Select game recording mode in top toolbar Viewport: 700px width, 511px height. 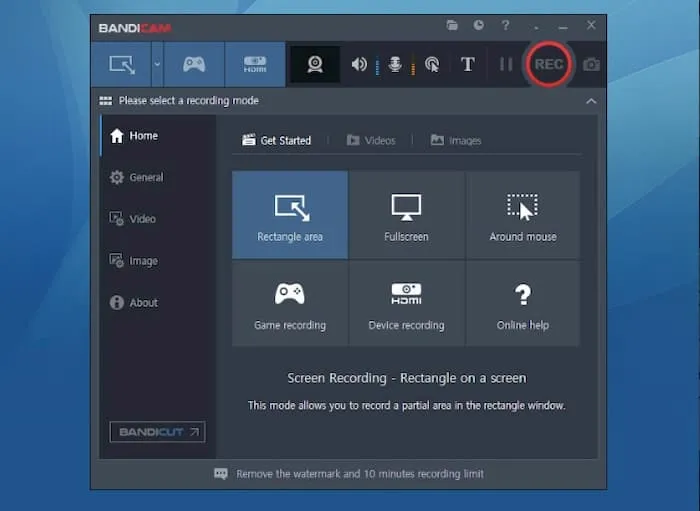click(194, 64)
